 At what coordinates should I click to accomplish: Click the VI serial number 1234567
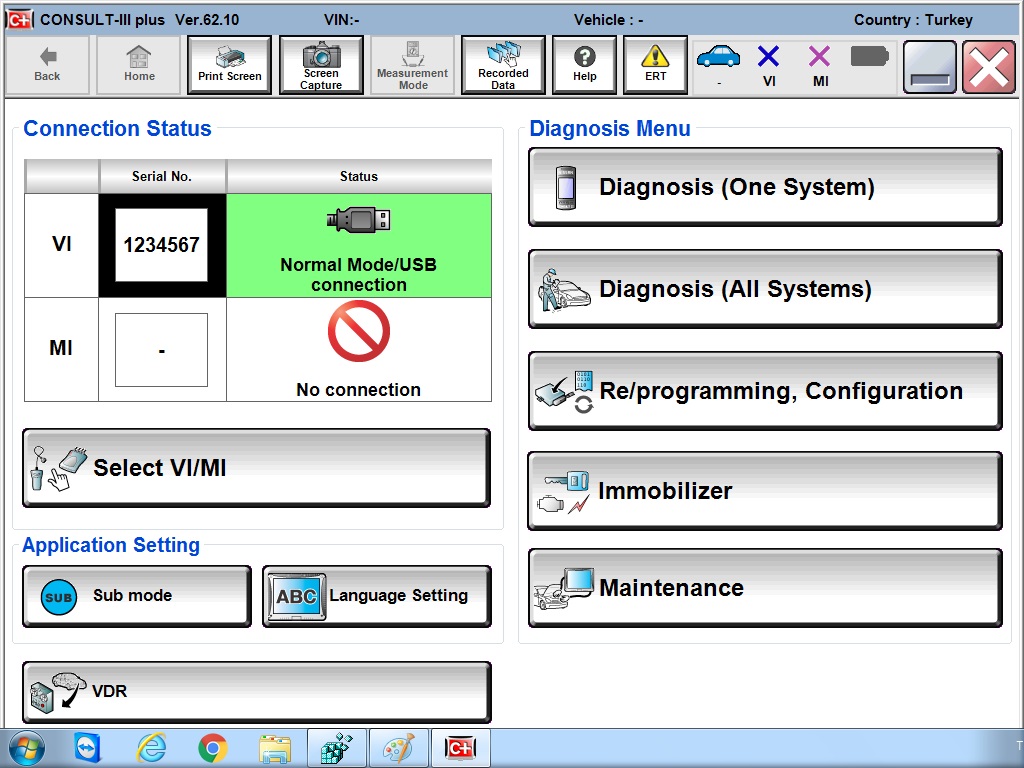[x=161, y=245]
